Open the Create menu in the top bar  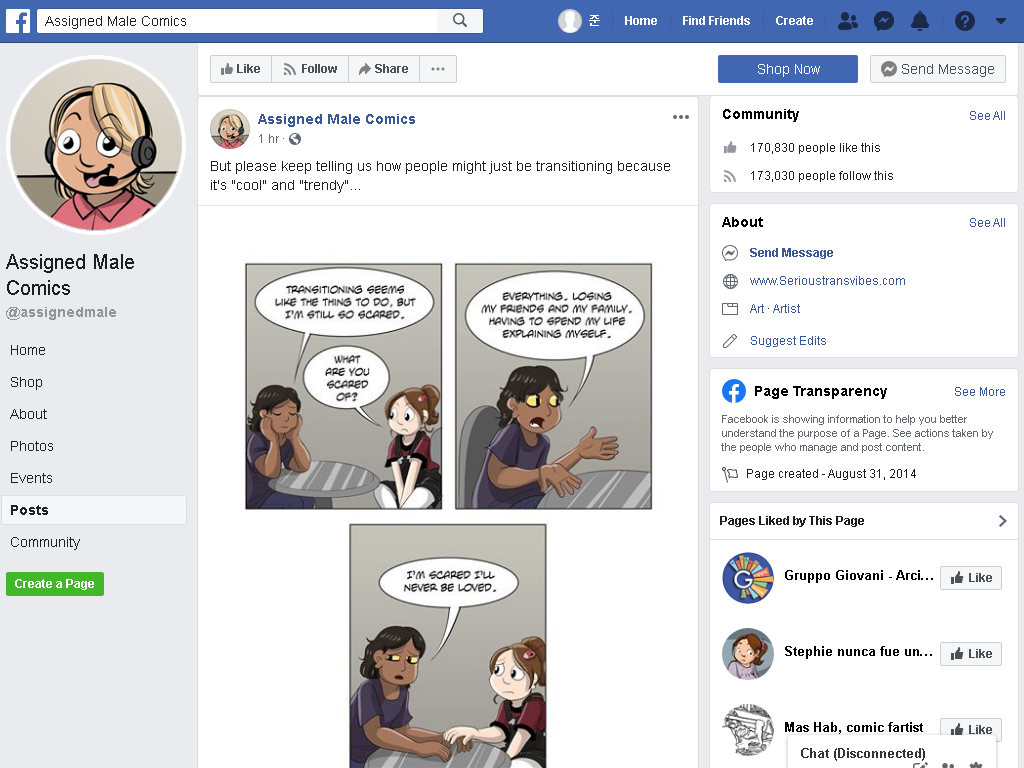tap(794, 21)
